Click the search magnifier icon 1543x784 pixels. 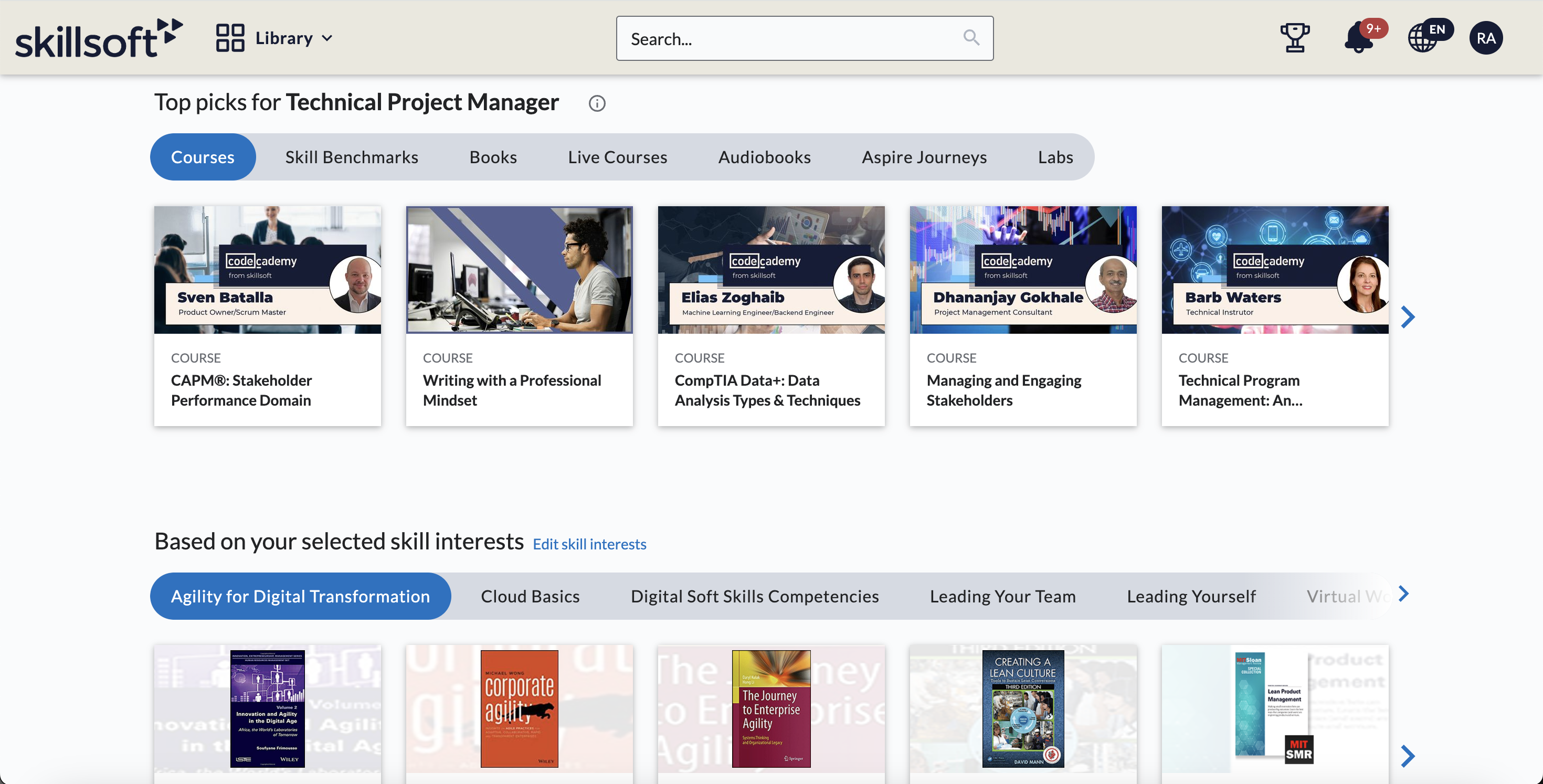971,38
